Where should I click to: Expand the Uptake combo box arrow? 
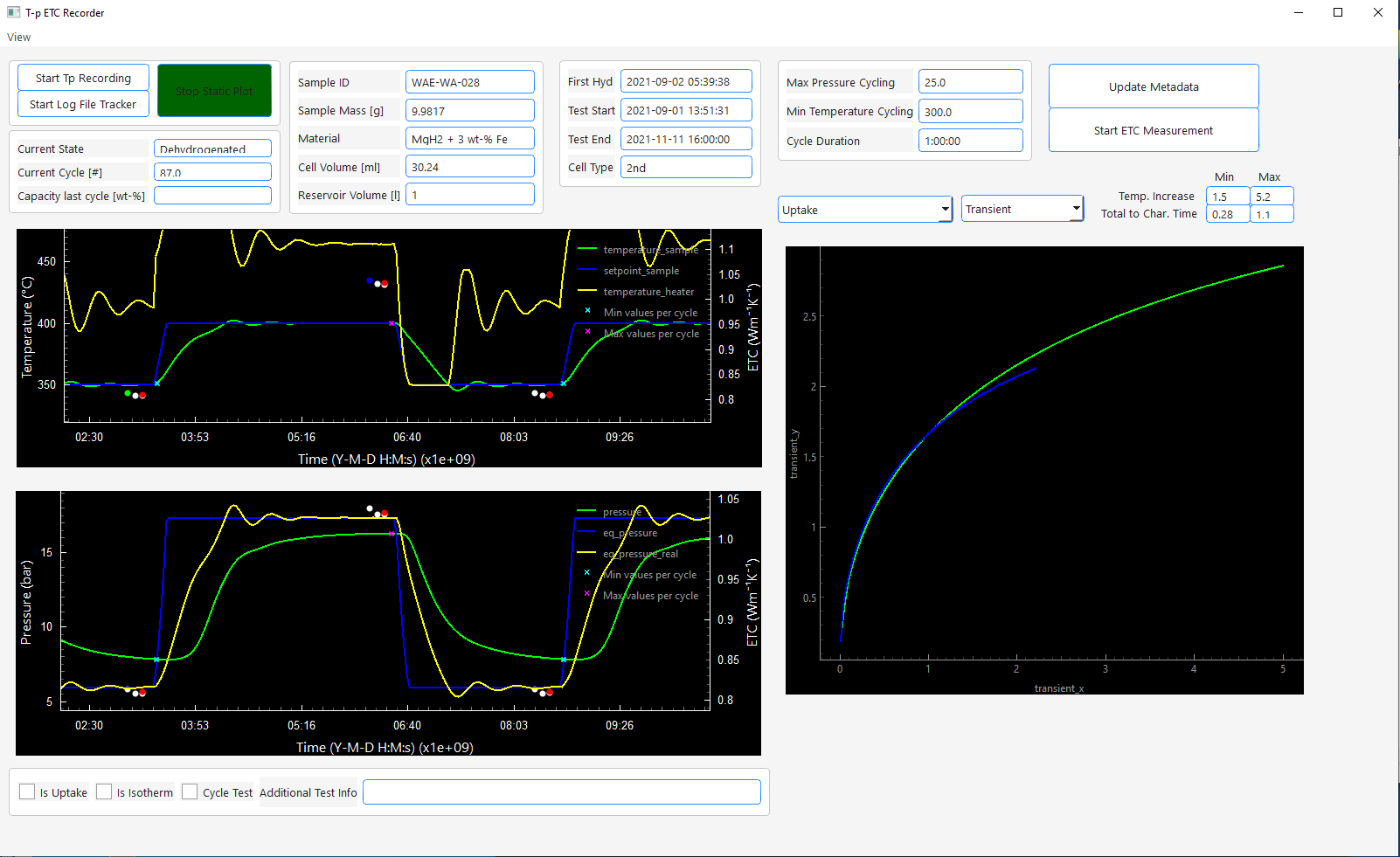click(943, 209)
